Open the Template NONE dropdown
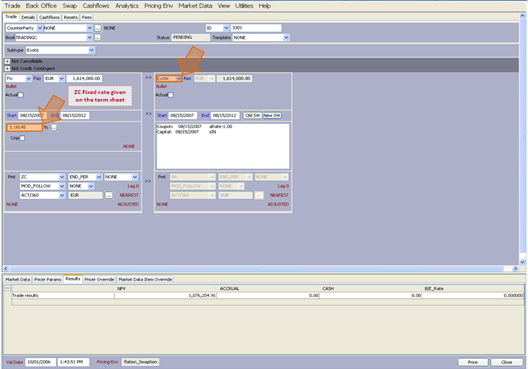The width and height of the screenshot is (528, 369). coord(286,37)
